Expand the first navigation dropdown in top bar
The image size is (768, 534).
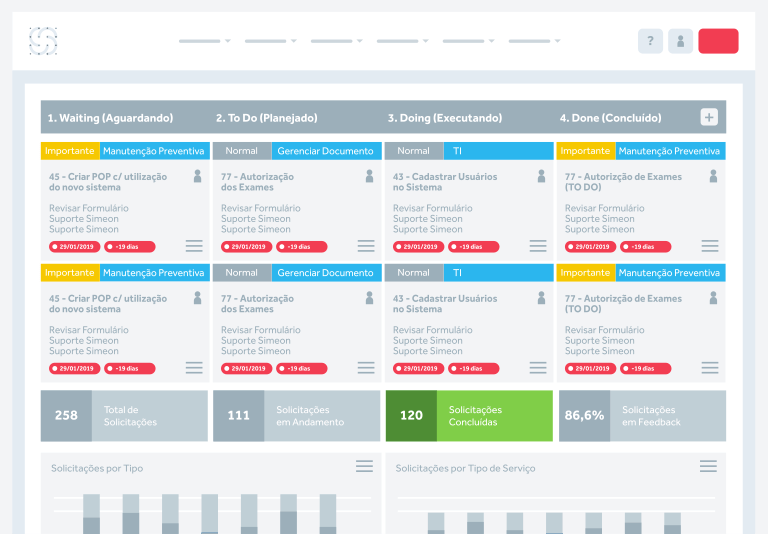(x=205, y=41)
